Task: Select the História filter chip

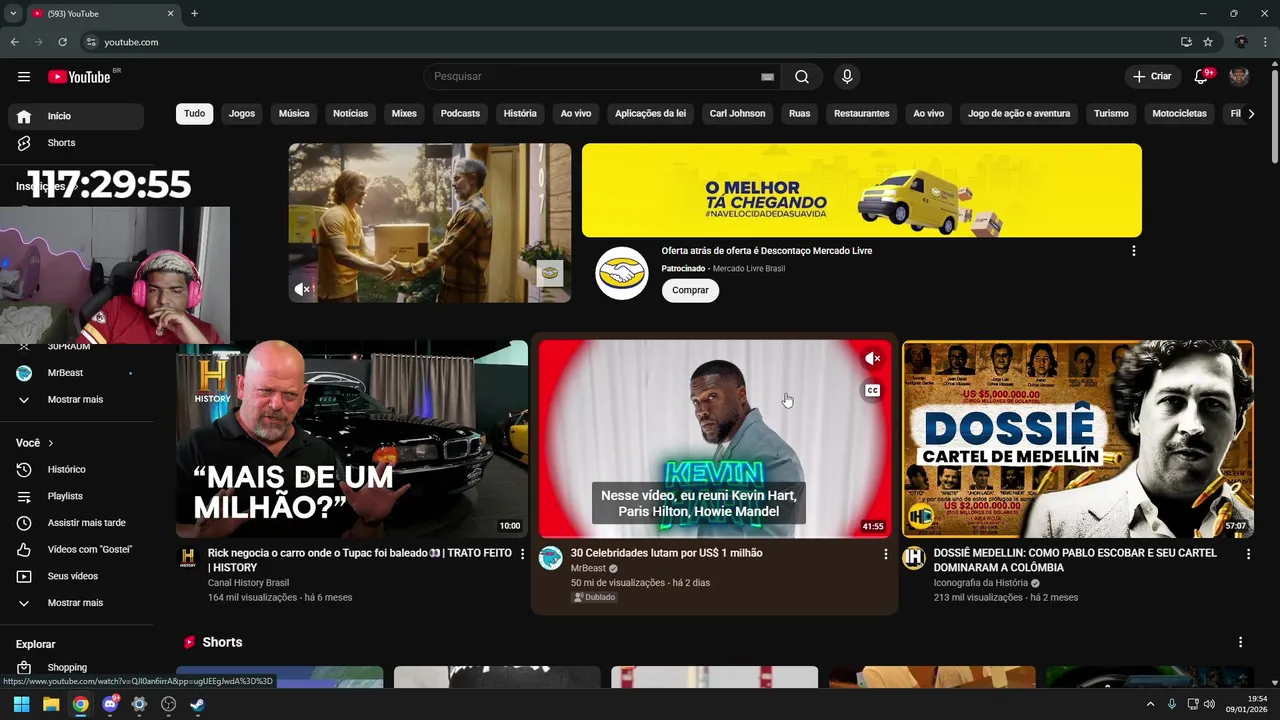Action: [x=520, y=114]
